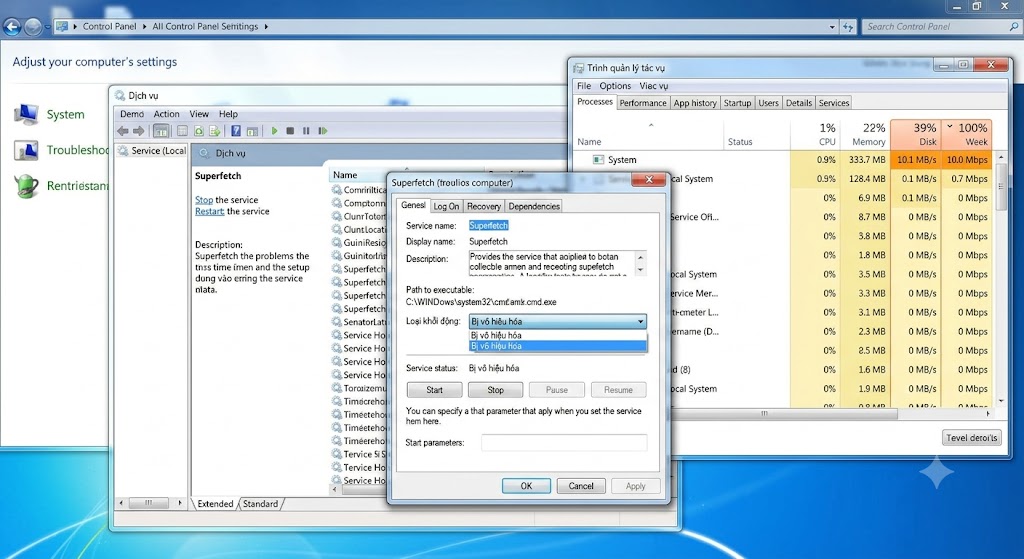Open the Loại khởi động startup type dropdown
Image resolution: width=1024 pixels, height=559 pixels.
558,321
